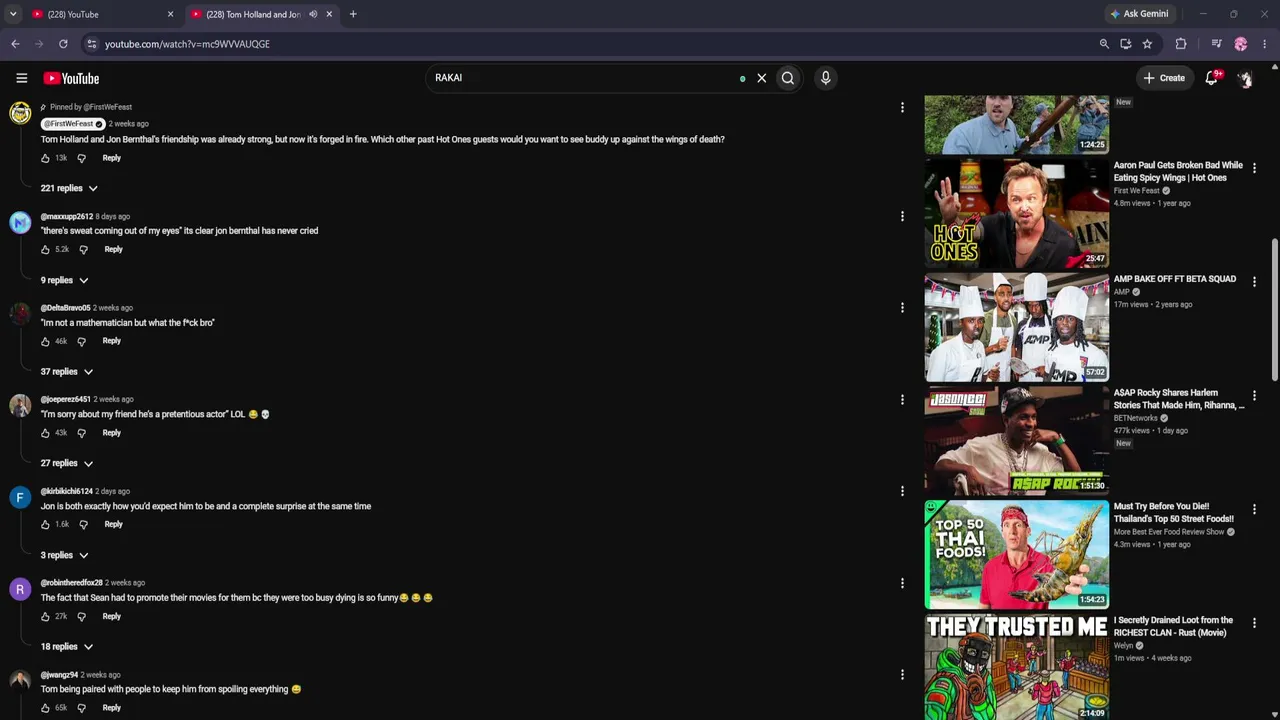Viewport: 1280px width, 720px height.
Task: Open A$AP Rocky Harlem Stories video title
Action: pyautogui.click(x=1179, y=399)
